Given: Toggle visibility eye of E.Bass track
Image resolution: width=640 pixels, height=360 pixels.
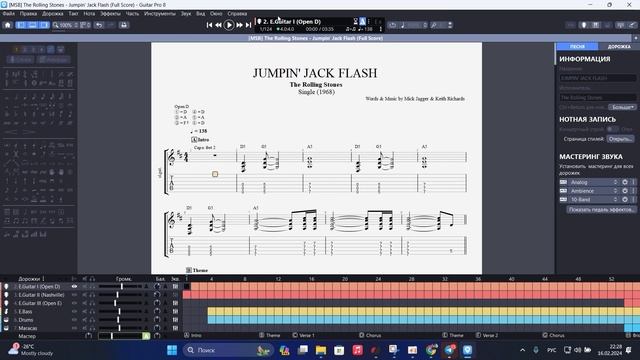Looking at the screenshot, I should (x=74, y=311).
